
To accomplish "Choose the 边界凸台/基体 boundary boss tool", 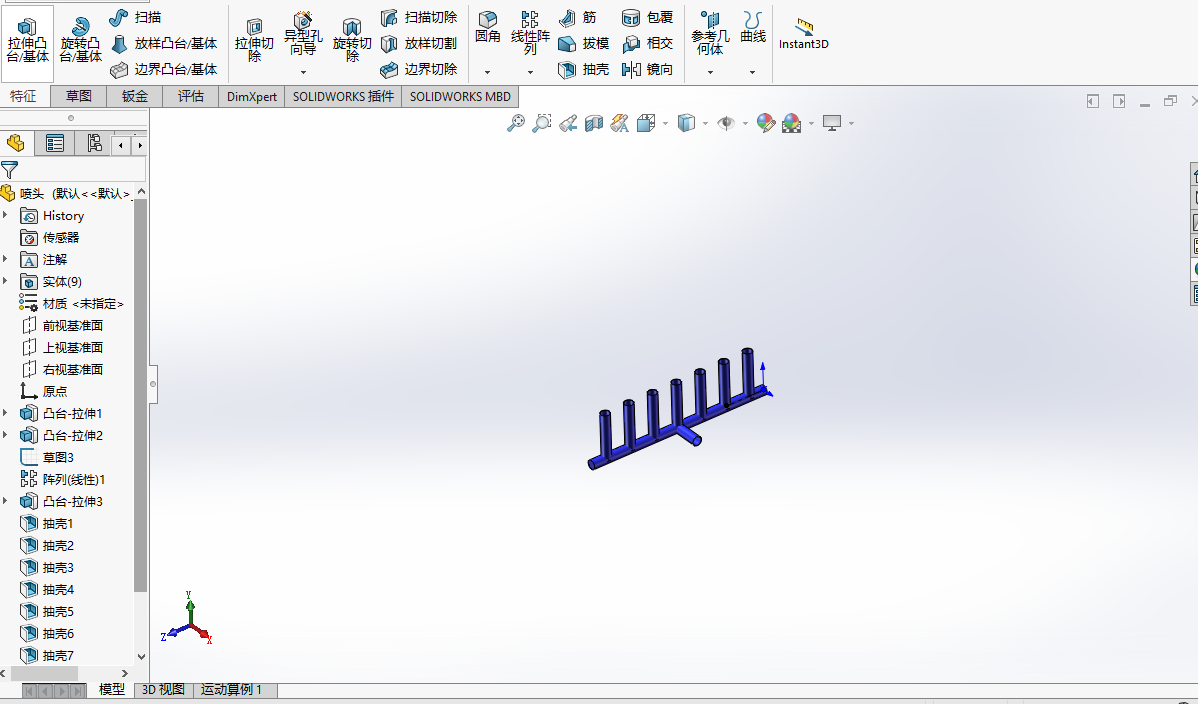I will click(x=164, y=70).
